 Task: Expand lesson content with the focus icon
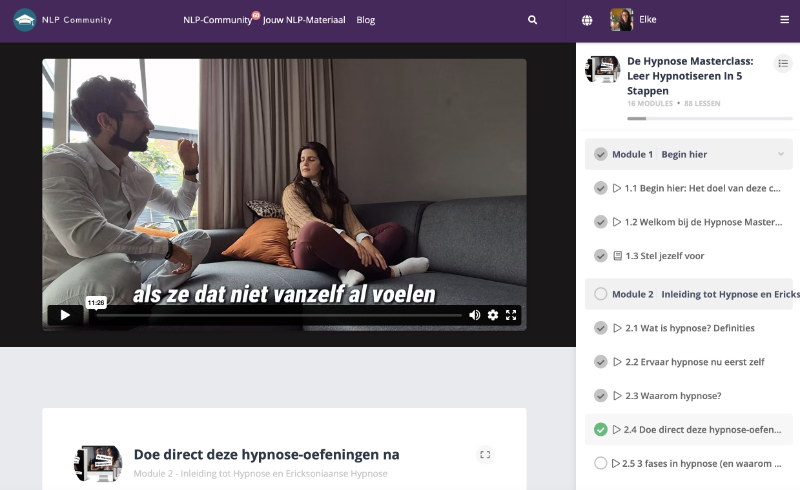[x=485, y=454]
